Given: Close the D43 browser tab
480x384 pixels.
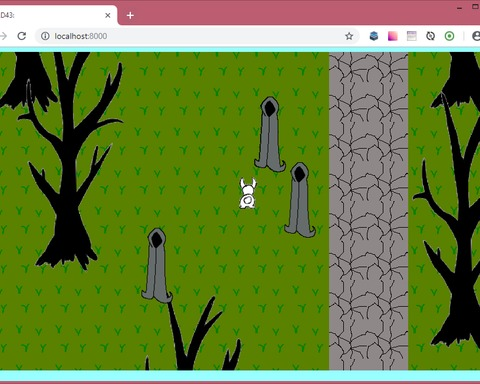Looking at the screenshot, I should [108, 15].
